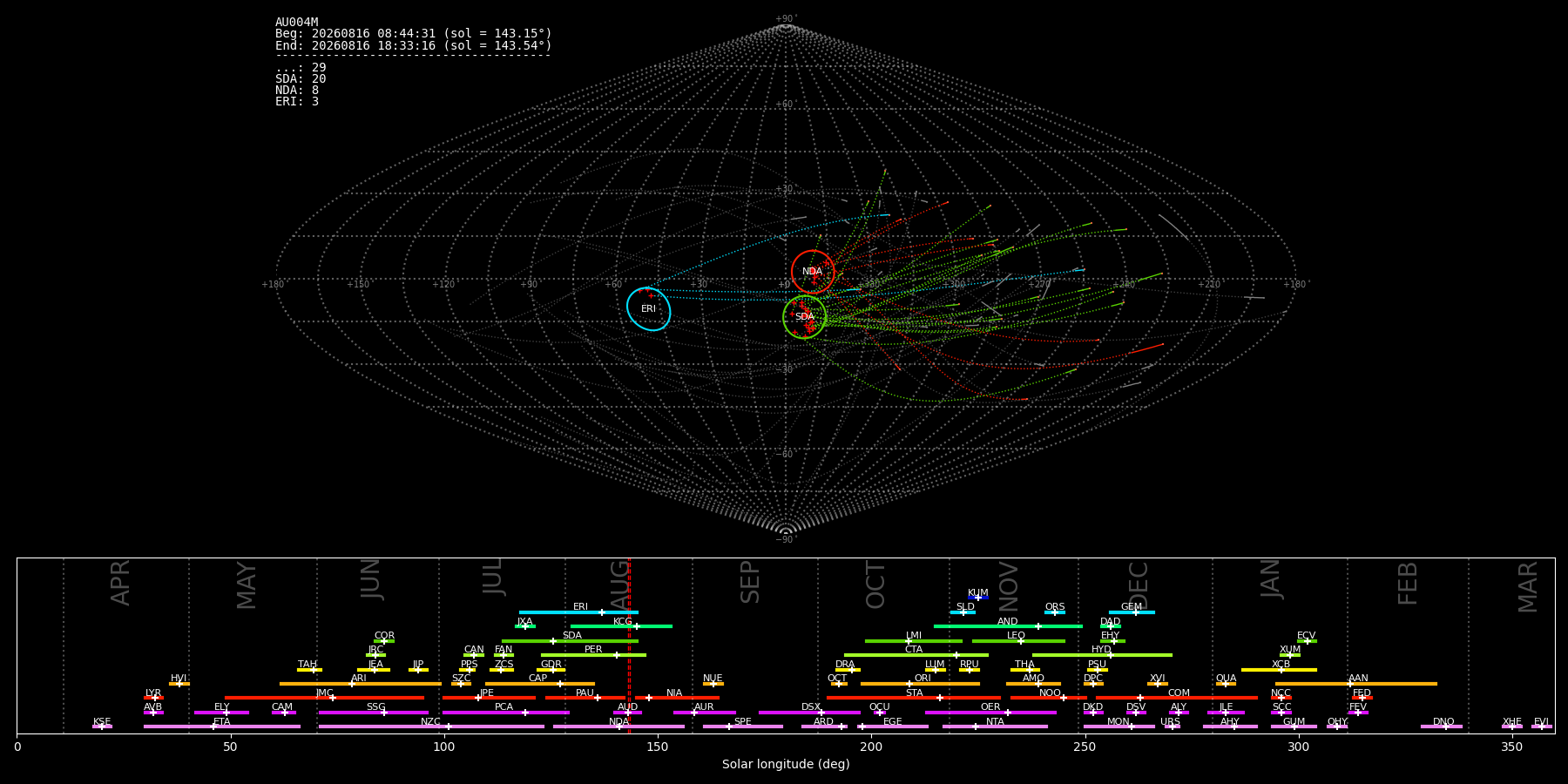Click the AUG month label
The image size is (1568, 784).
(x=619, y=582)
